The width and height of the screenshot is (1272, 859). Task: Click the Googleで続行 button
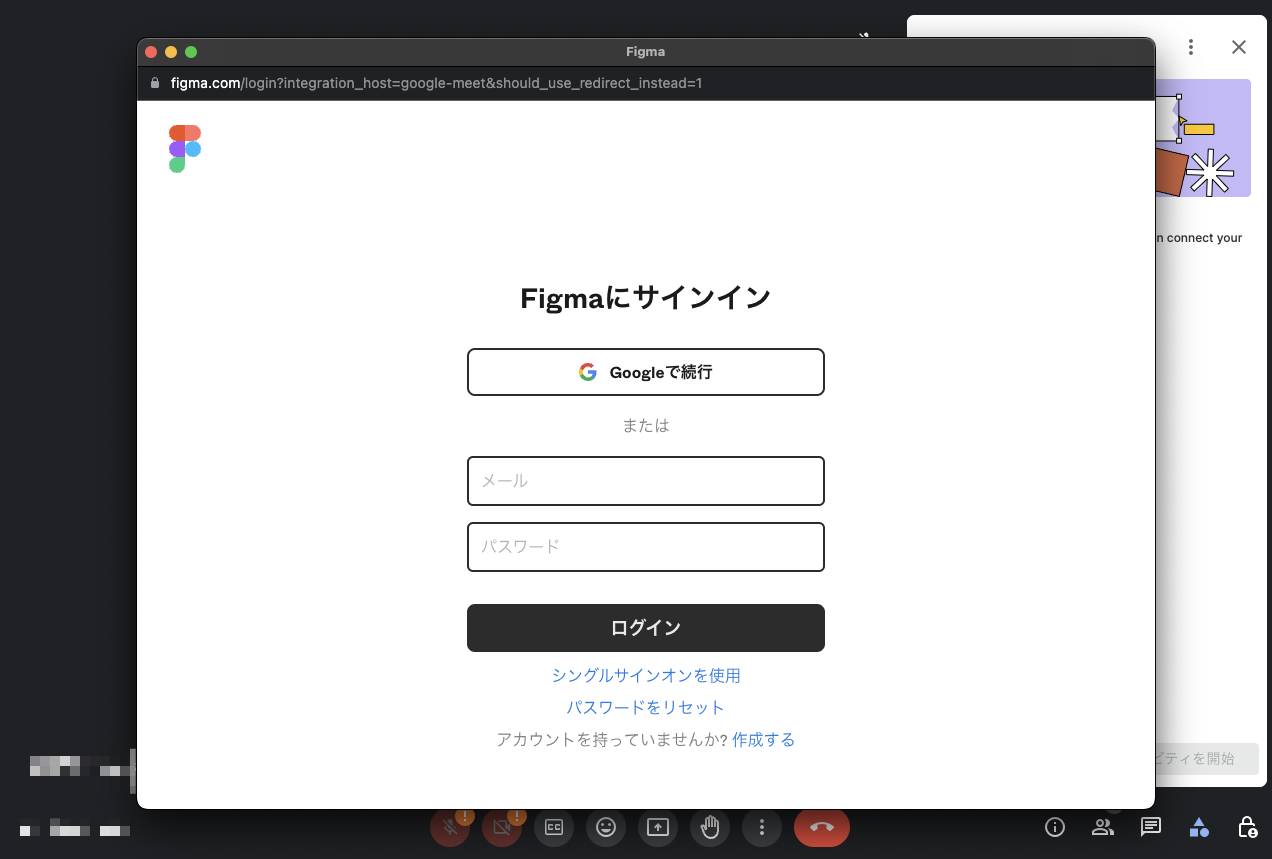(645, 371)
